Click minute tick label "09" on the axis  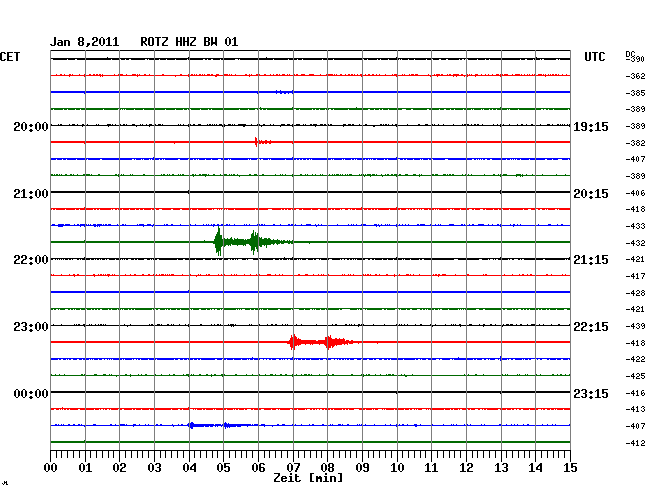coord(362,468)
